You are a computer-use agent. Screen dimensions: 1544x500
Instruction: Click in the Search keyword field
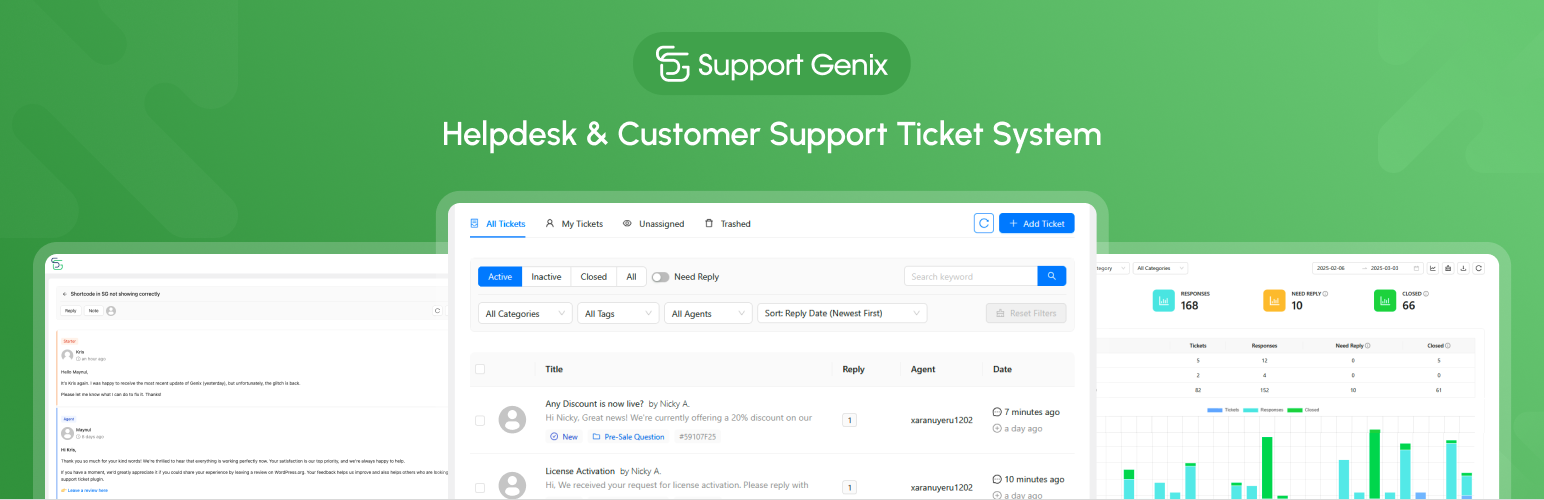(971, 276)
